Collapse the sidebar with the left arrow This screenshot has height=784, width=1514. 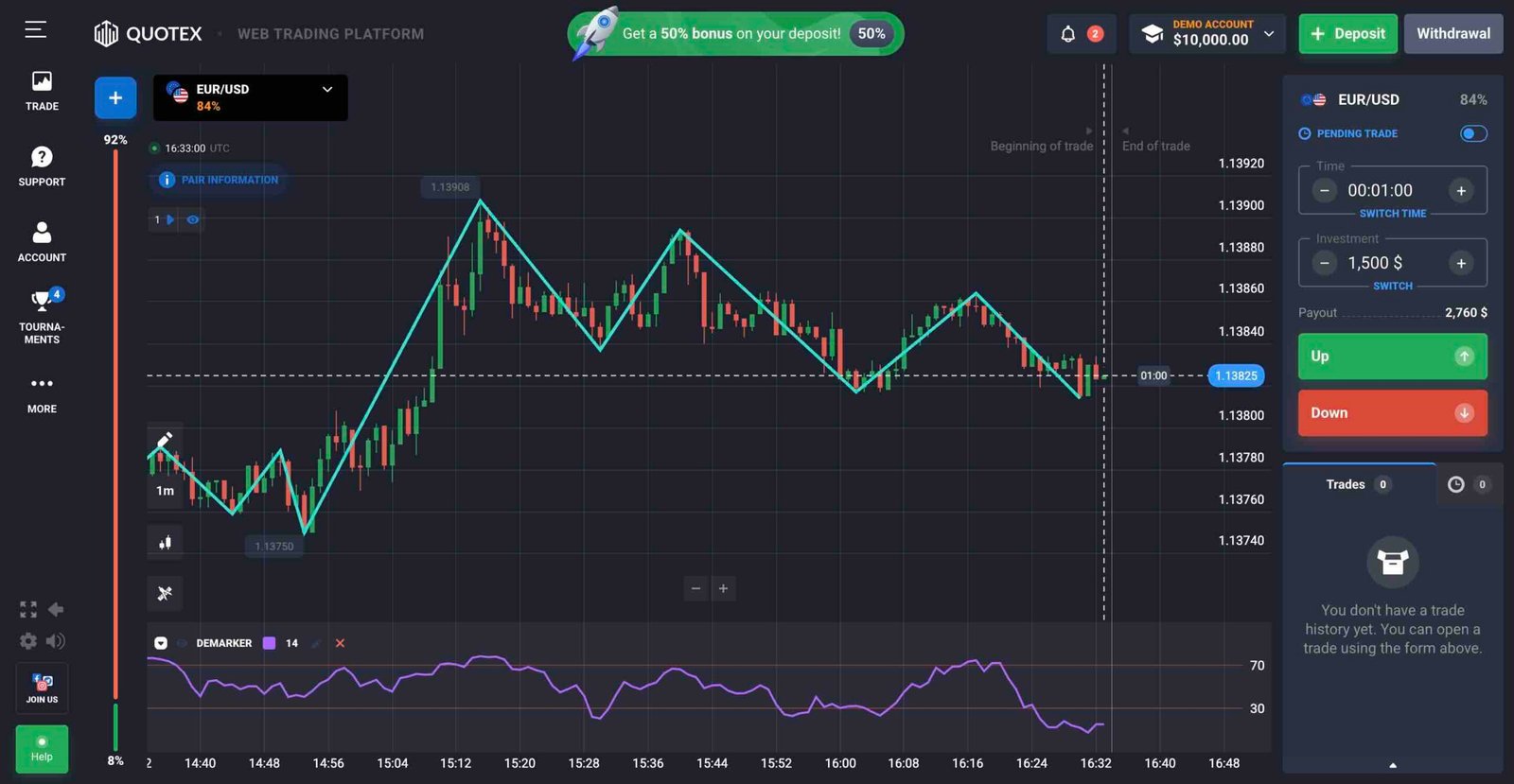pos(56,609)
